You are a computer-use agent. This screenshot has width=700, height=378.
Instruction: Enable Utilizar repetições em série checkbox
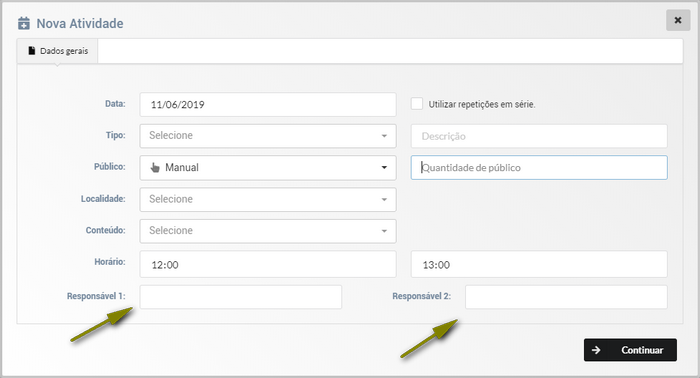coord(417,104)
